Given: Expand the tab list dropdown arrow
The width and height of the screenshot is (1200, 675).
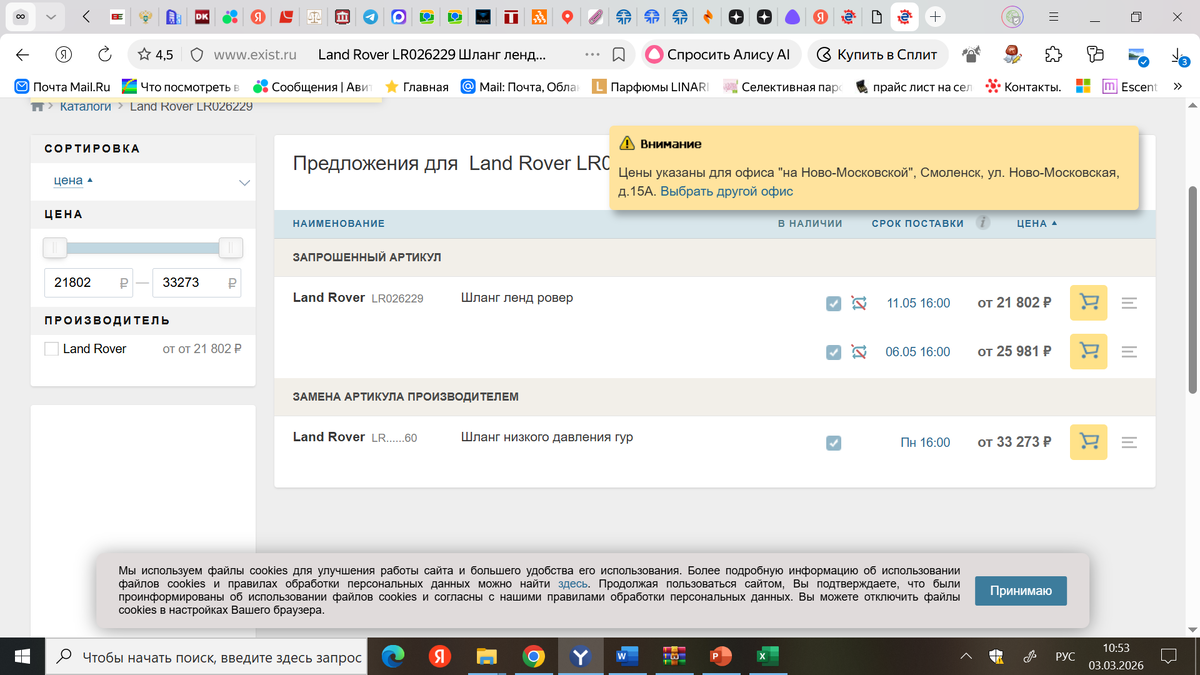Looking at the screenshot, I should [51, 17].
